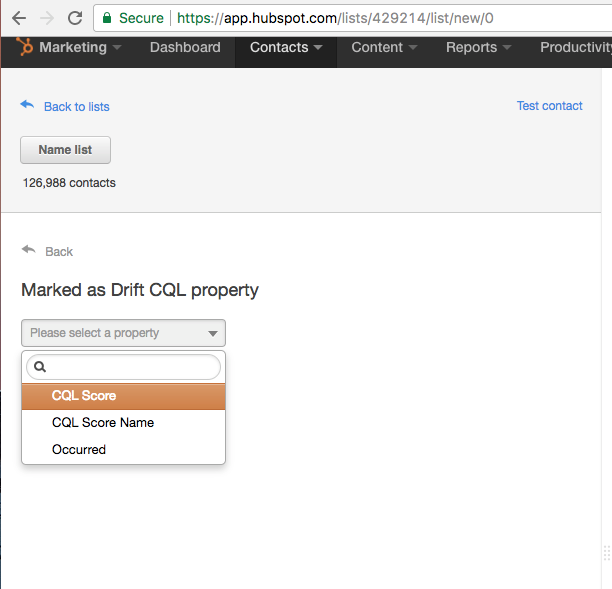Pick the Occurred option
The width and height of the screenshot is (612, 589).
click(x=123, y=450)
